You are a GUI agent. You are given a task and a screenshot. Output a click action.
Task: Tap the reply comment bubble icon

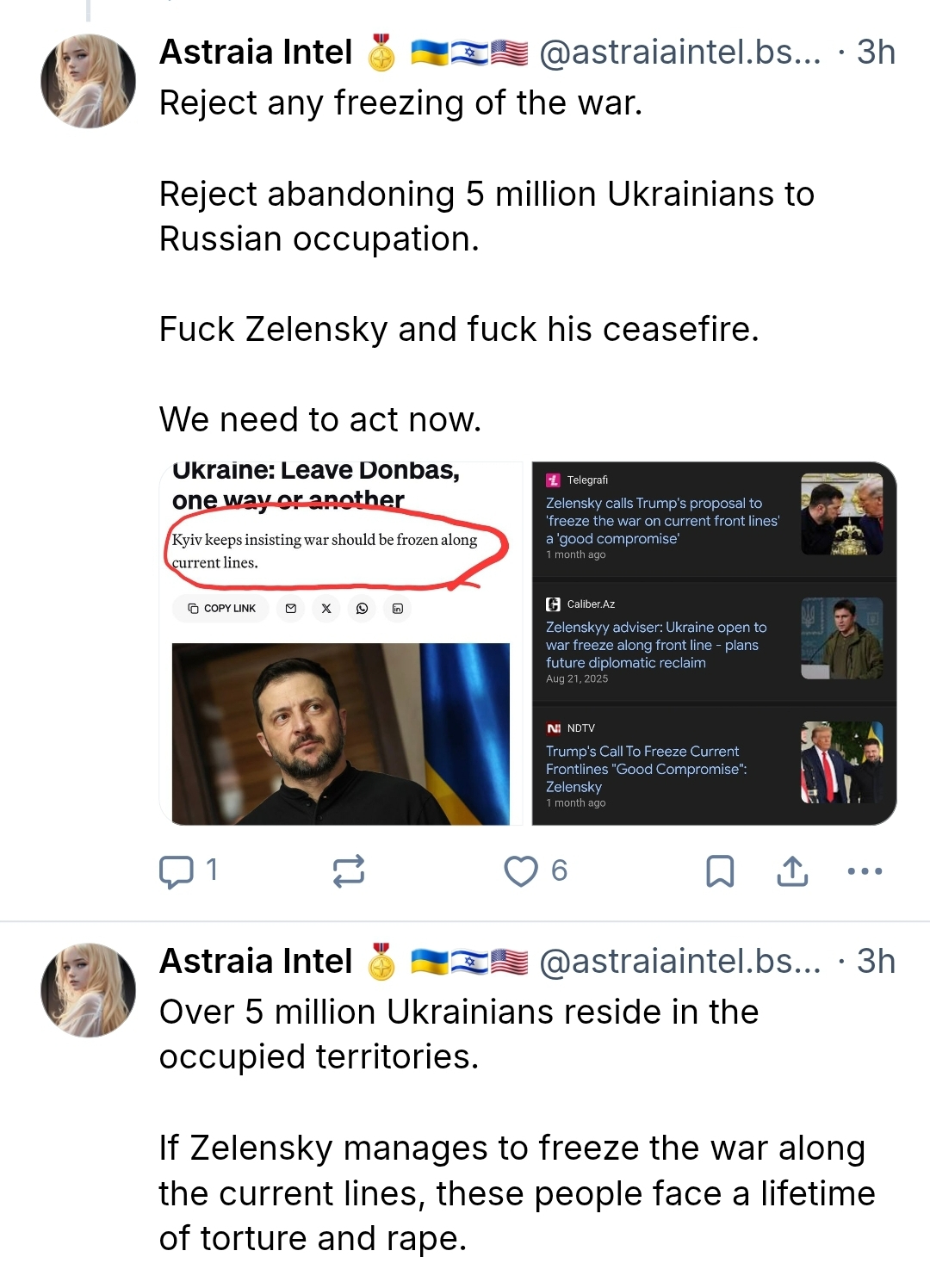(177, 871)
